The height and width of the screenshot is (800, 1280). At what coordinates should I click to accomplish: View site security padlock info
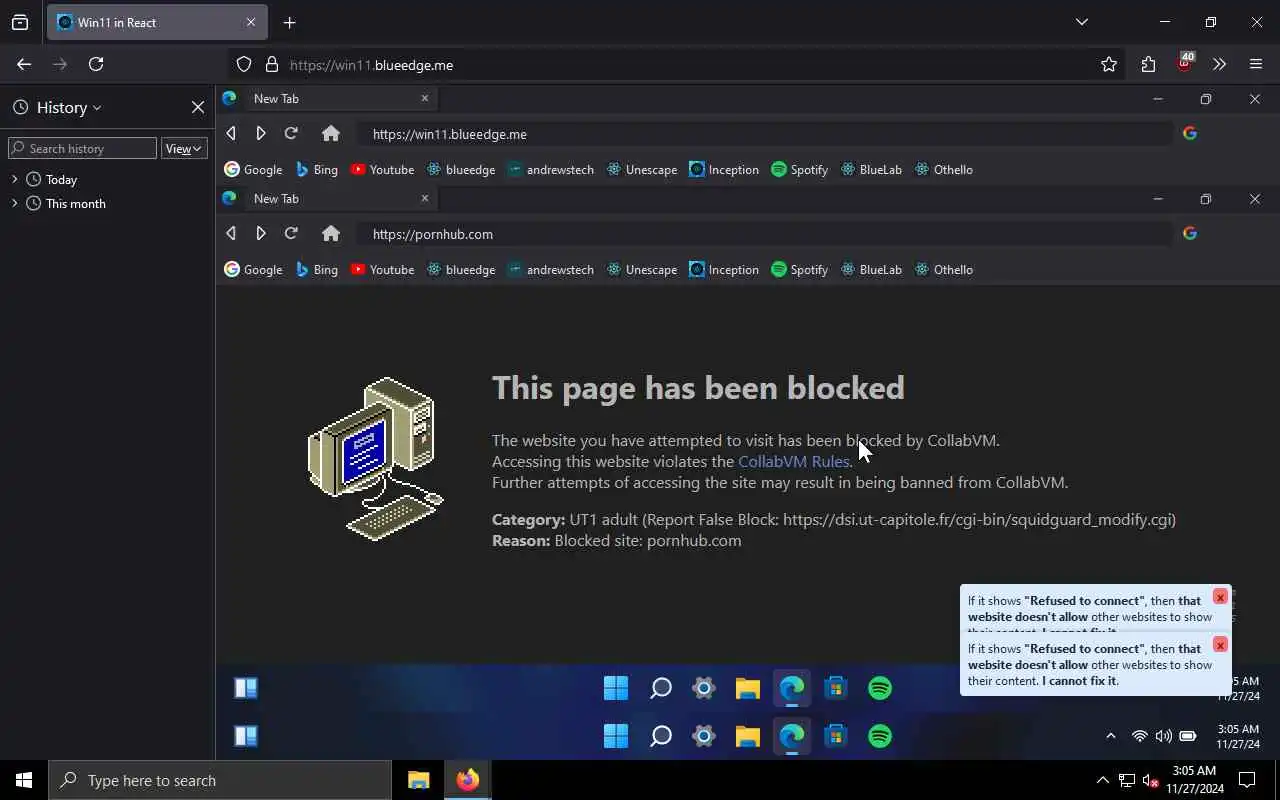pos(271,64)
